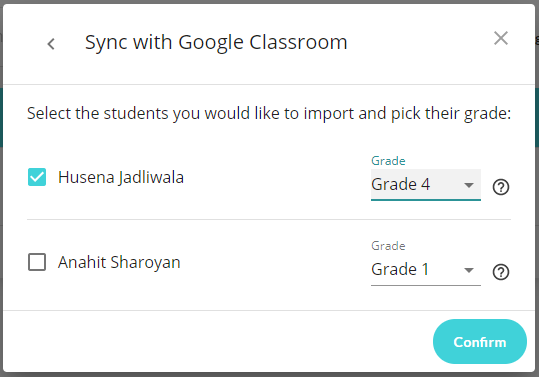The height and width of the screenshot is (377, 539).
Task: Check the Anahit Sharoyan checkbox
Action: (x=37, y=262)
